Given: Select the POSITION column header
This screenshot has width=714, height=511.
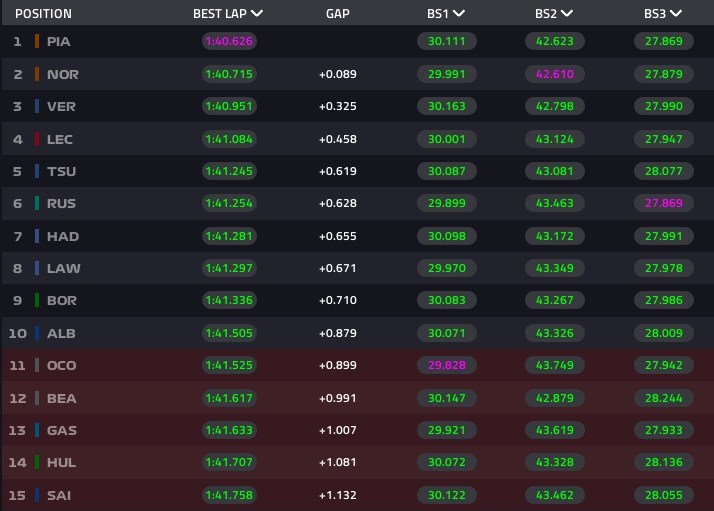Looking at the screenshot, I should (43, 14).
